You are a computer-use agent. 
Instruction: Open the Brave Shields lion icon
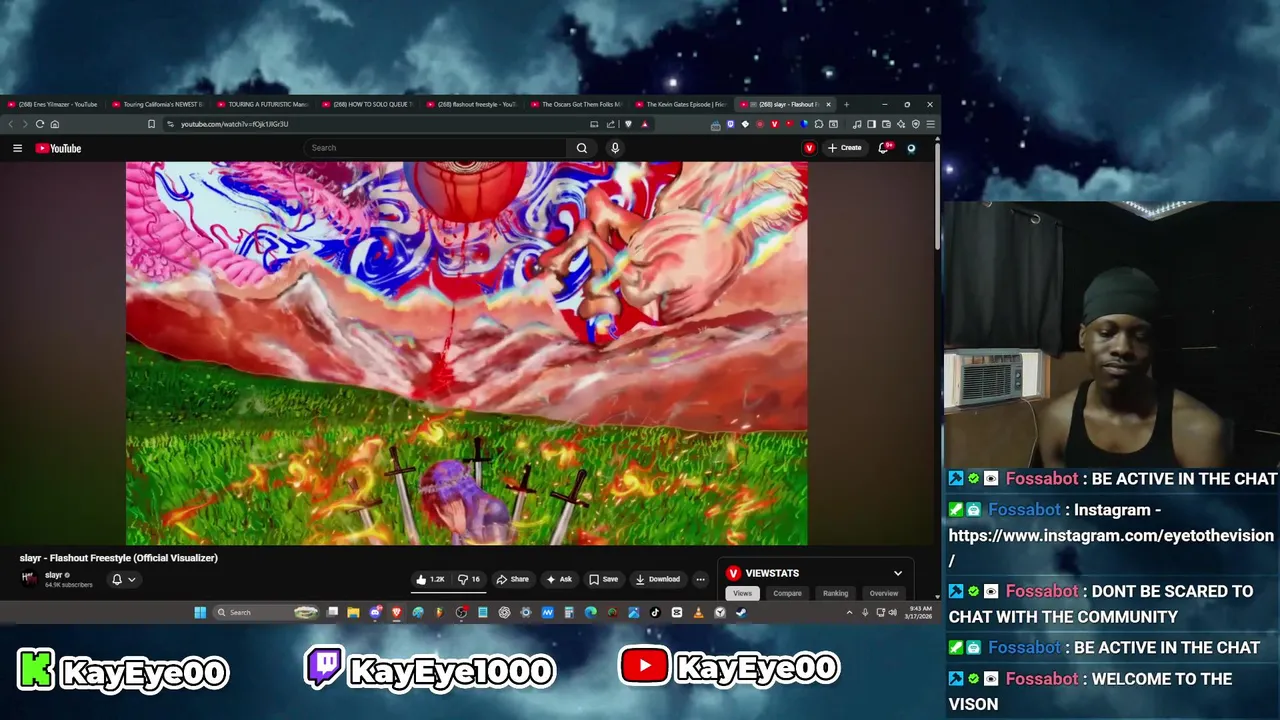click(x=628, y=124)
